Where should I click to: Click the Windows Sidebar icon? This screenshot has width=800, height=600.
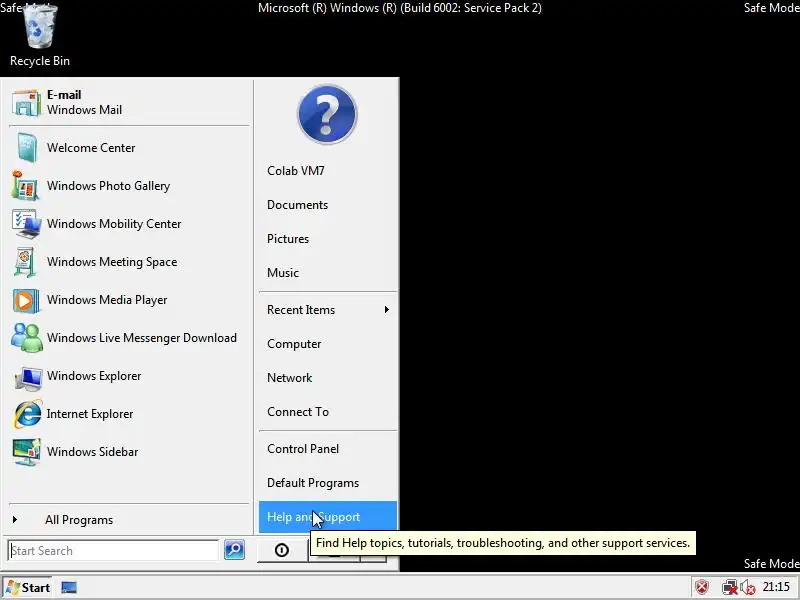tap(27, 452)
